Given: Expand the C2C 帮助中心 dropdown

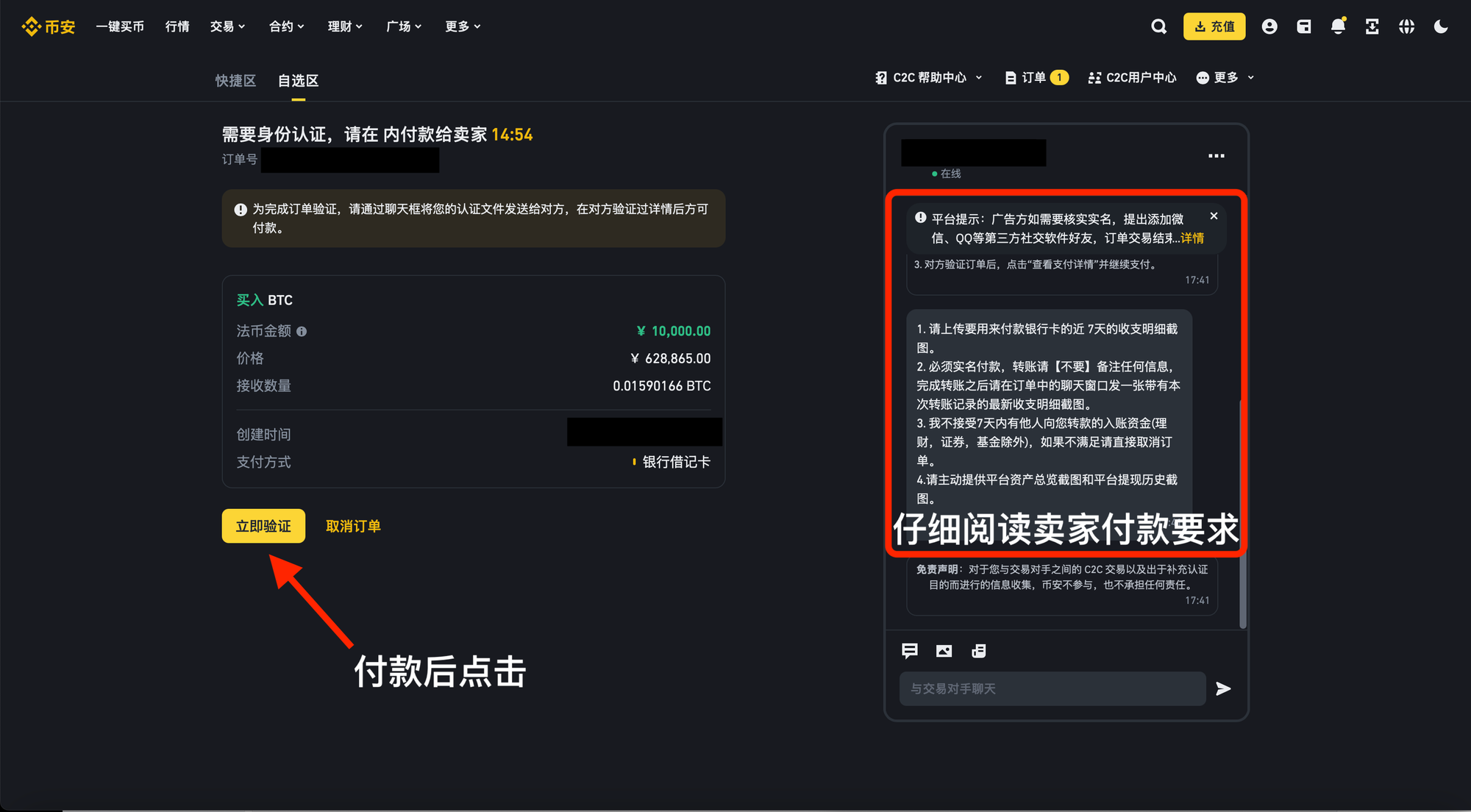Looking at the screenshot, I should [x=928, y=77].
